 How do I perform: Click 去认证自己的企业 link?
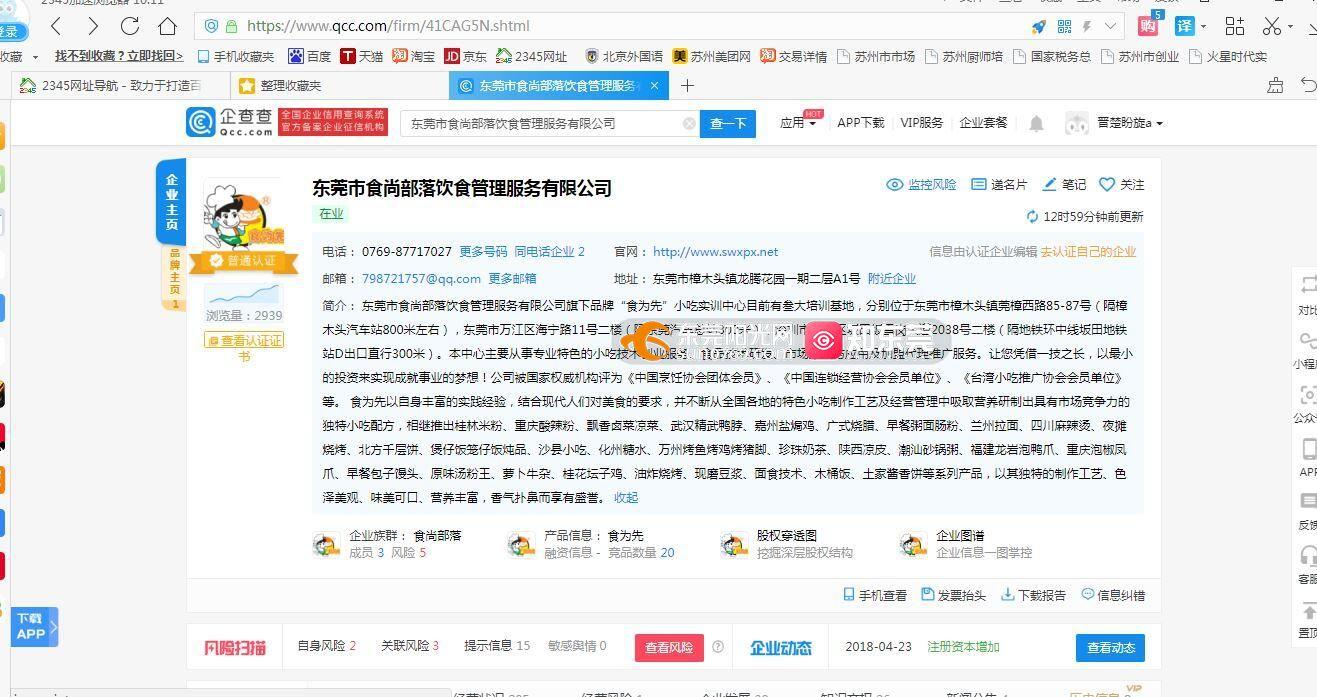1088,252
